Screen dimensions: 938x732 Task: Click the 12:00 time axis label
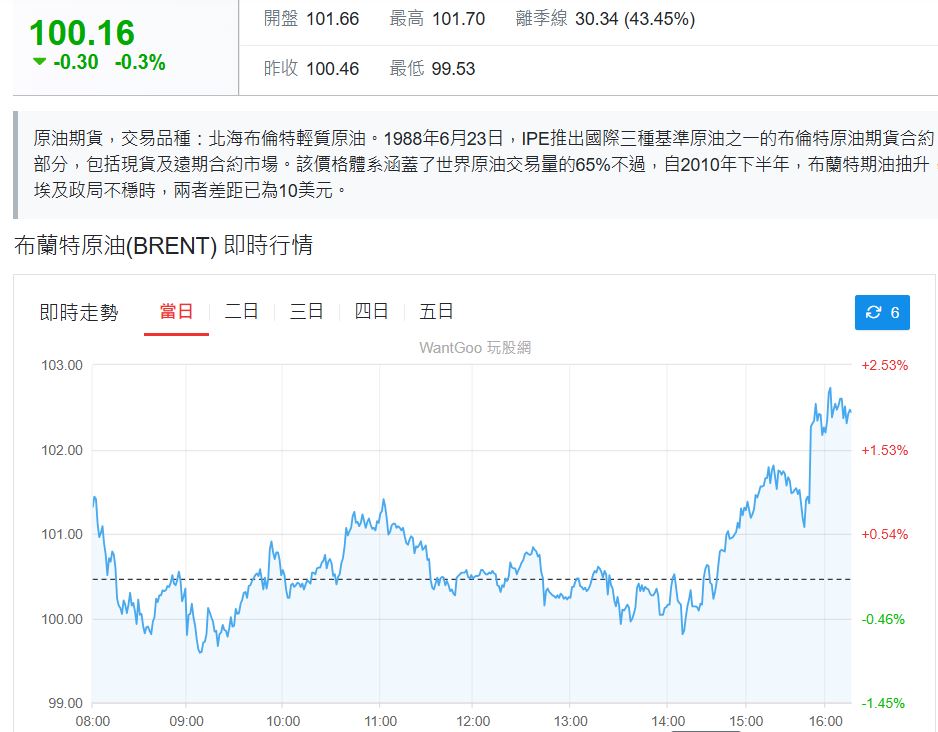pos(473,721)
